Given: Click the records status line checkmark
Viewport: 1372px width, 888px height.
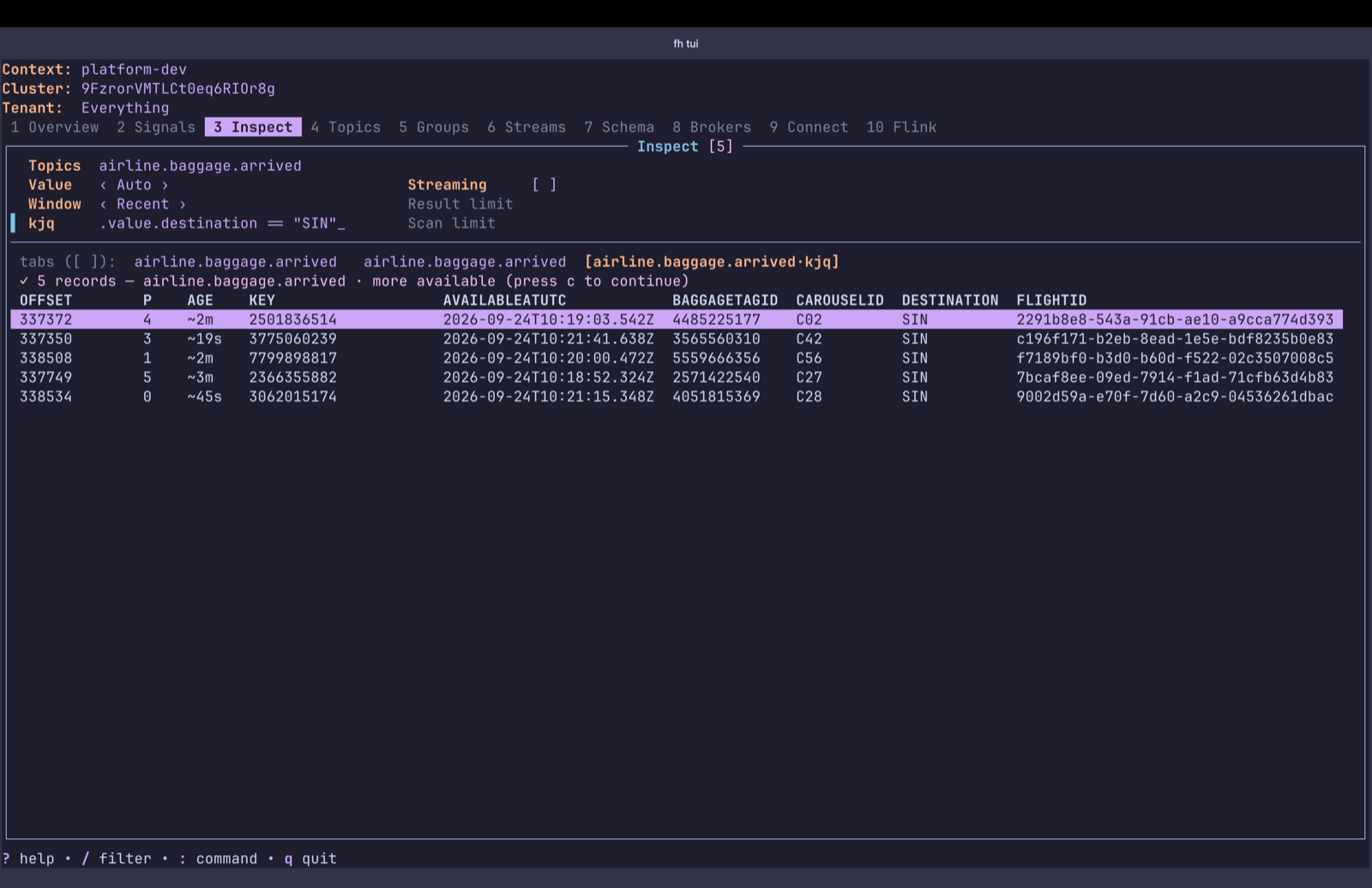Looking at the screenshot, I should coord(24,281).
